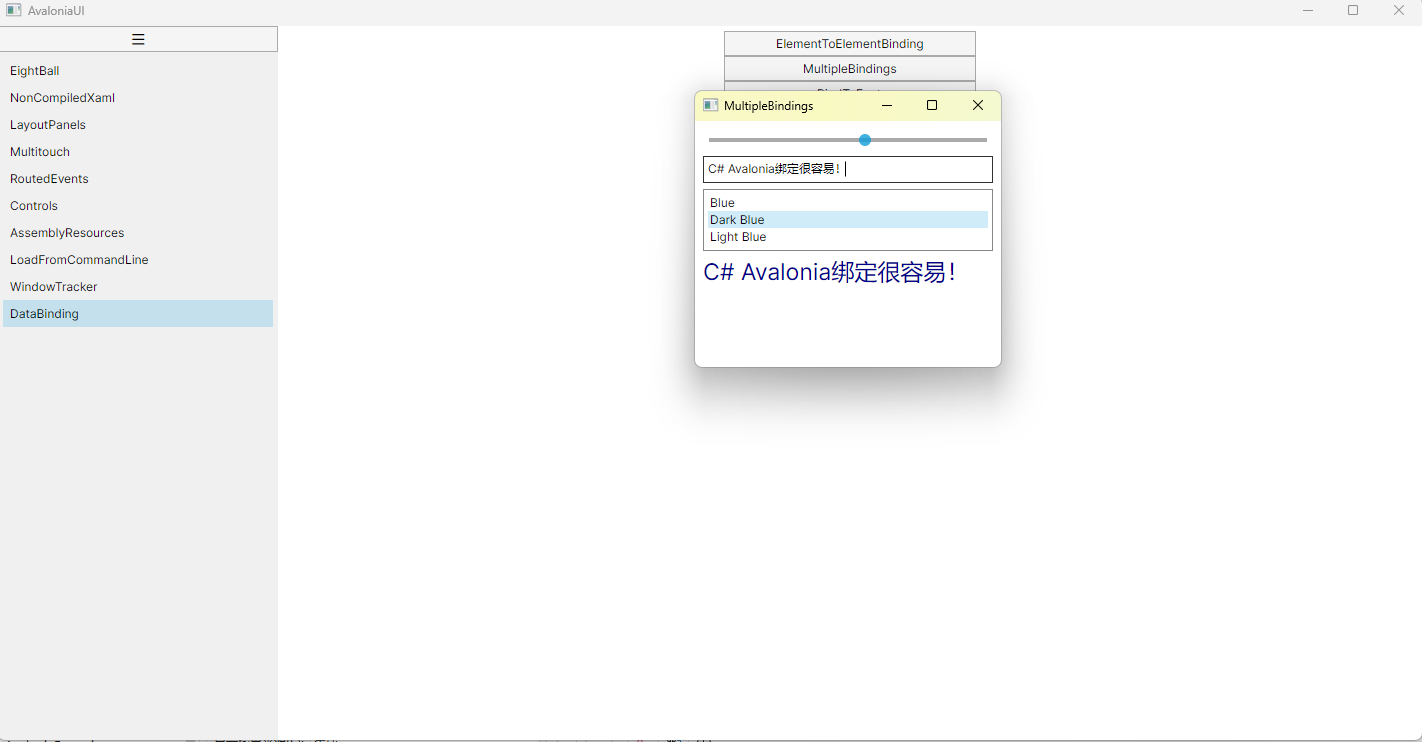Select Light Blue in the color list
The width and height of the screenshot is (1422, 742).
pyautogui.click(x=848, y=237)
